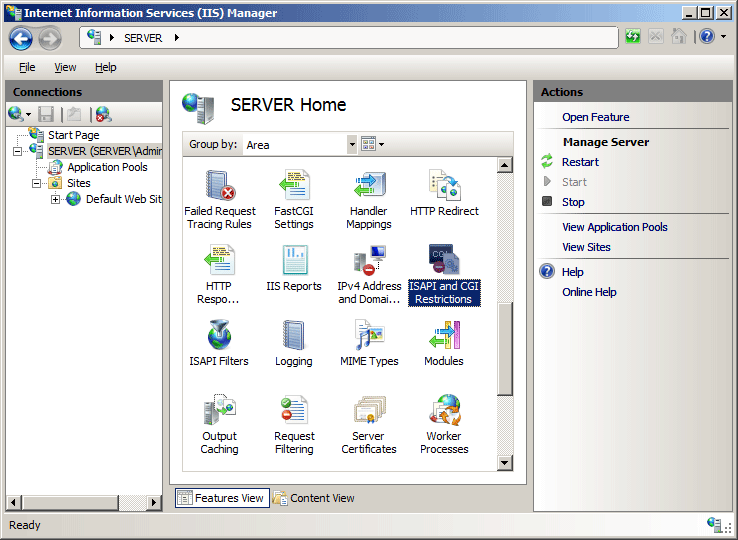Image resolution: width=738 pixels, height=540 pixels.
Task: Open IIS Reports feature
Action: 294,268
